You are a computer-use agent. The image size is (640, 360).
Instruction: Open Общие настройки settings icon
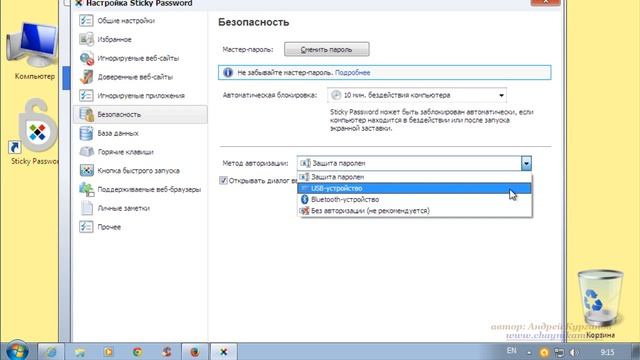click(86, 20)
